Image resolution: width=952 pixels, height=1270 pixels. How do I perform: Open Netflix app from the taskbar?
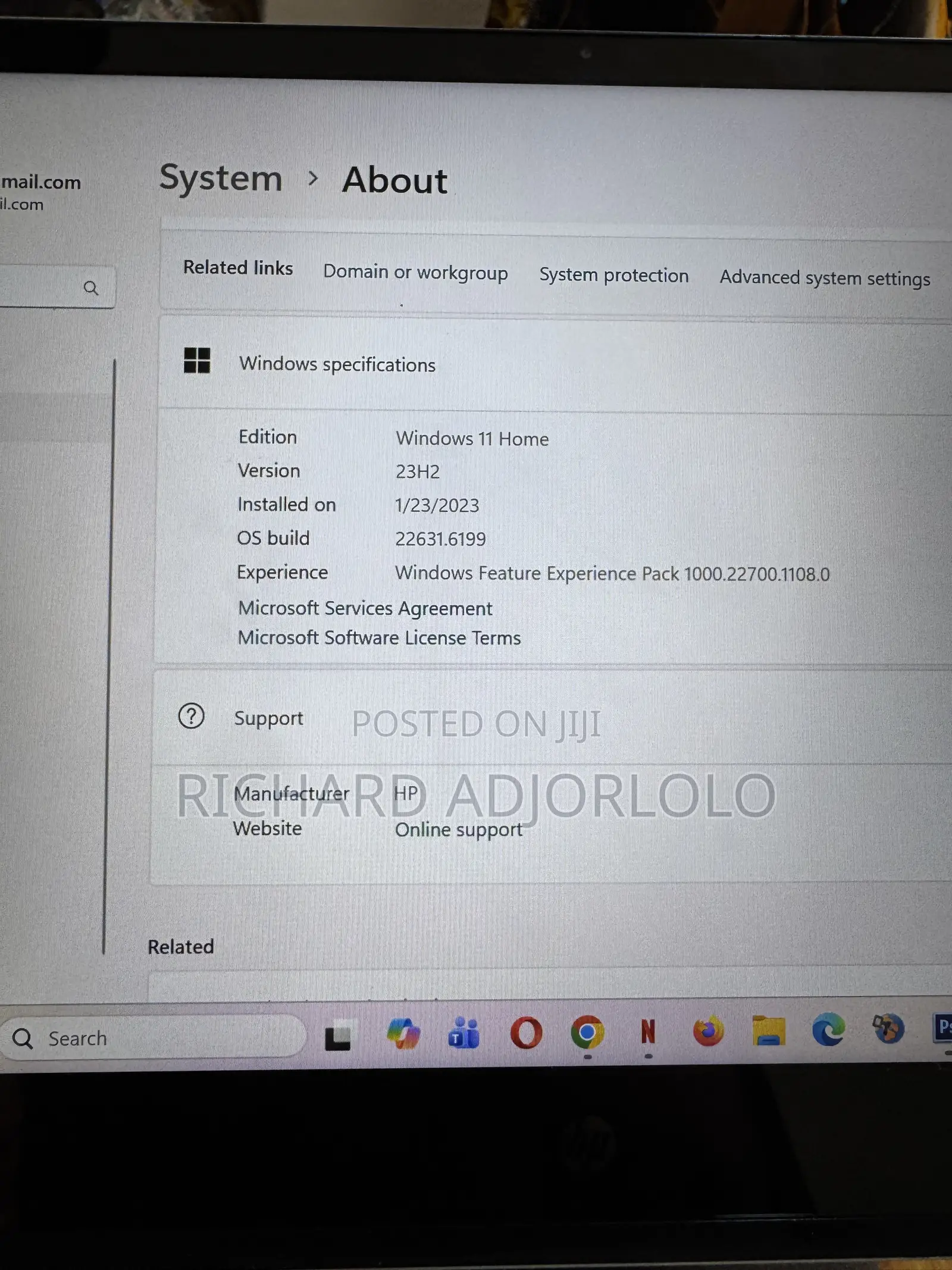648,1031
